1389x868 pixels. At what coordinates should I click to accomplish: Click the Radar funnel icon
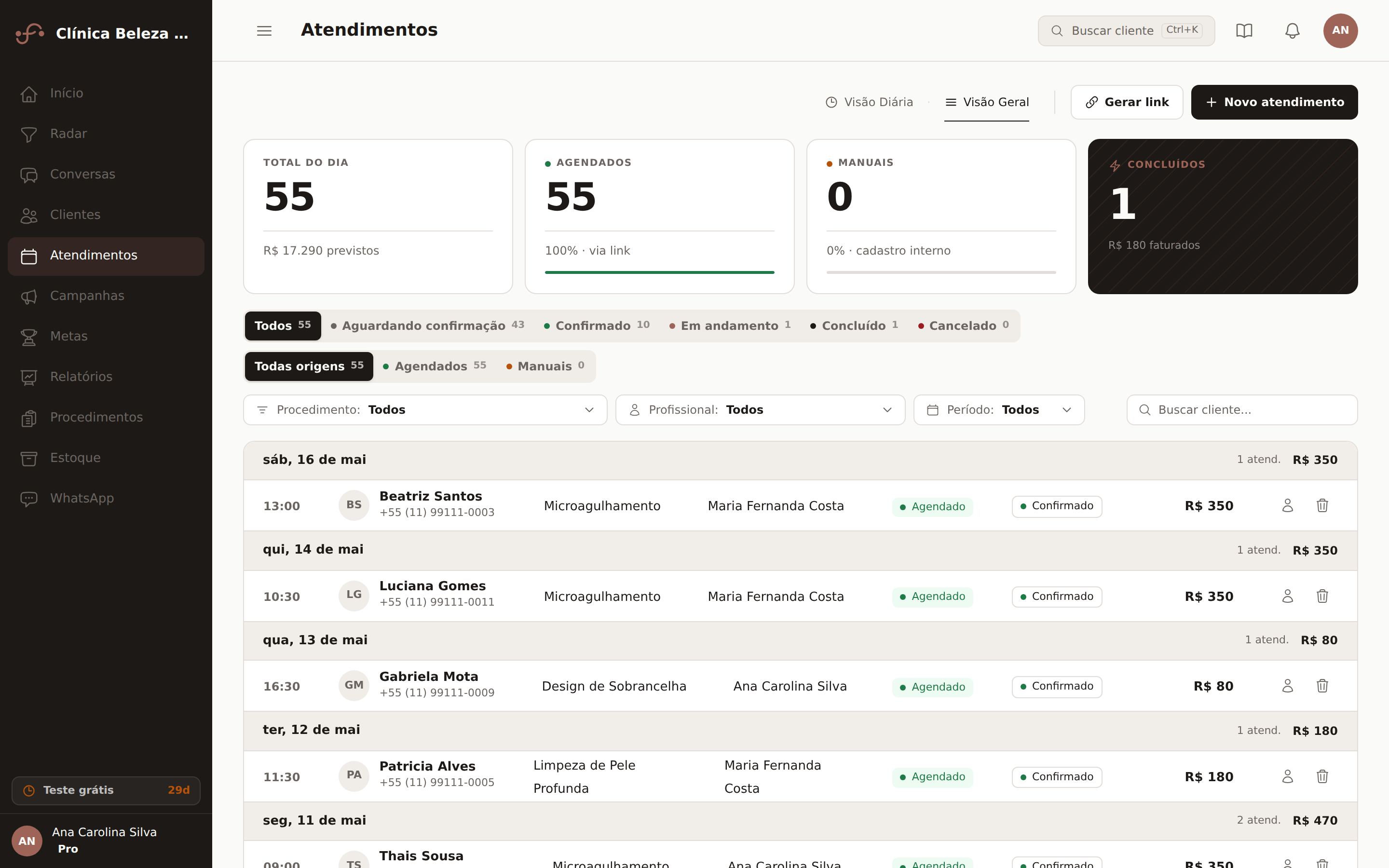point(29,135)
